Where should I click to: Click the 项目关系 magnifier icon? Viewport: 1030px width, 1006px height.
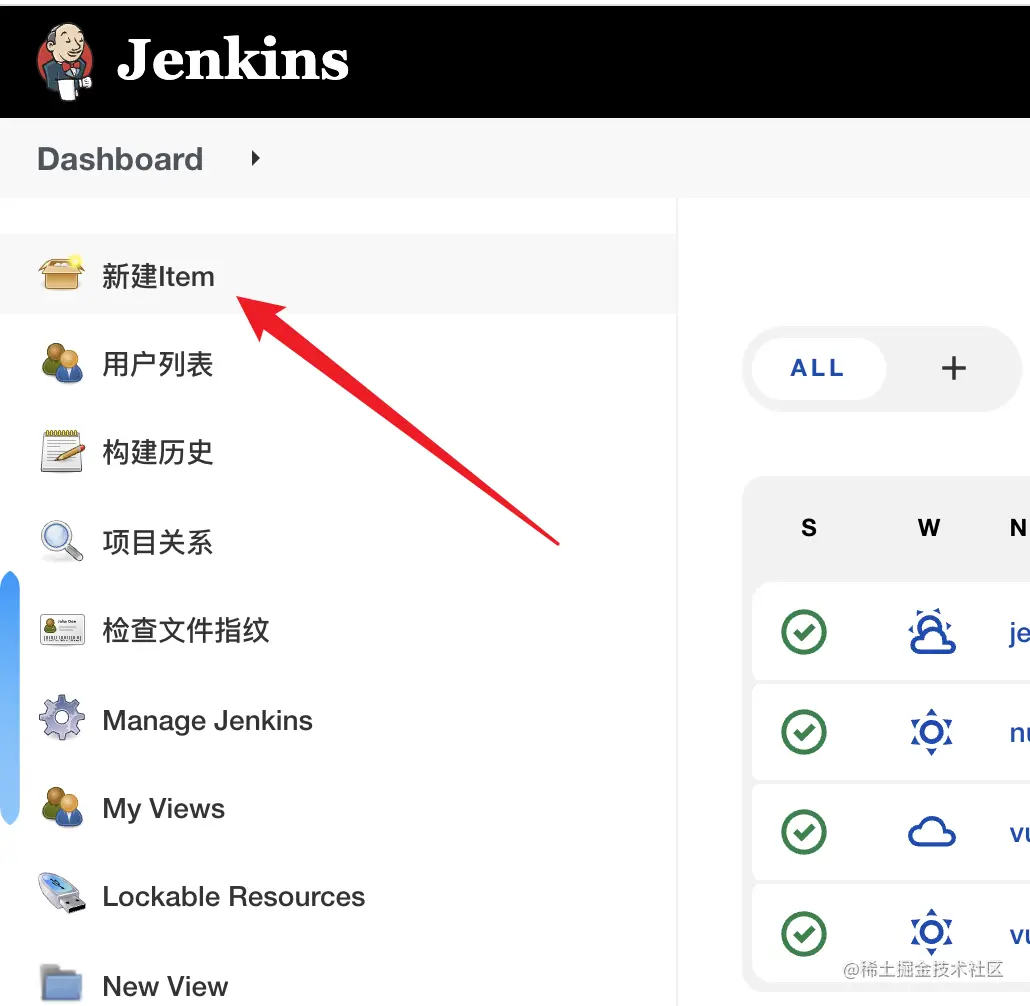click(x=62, y=541)
